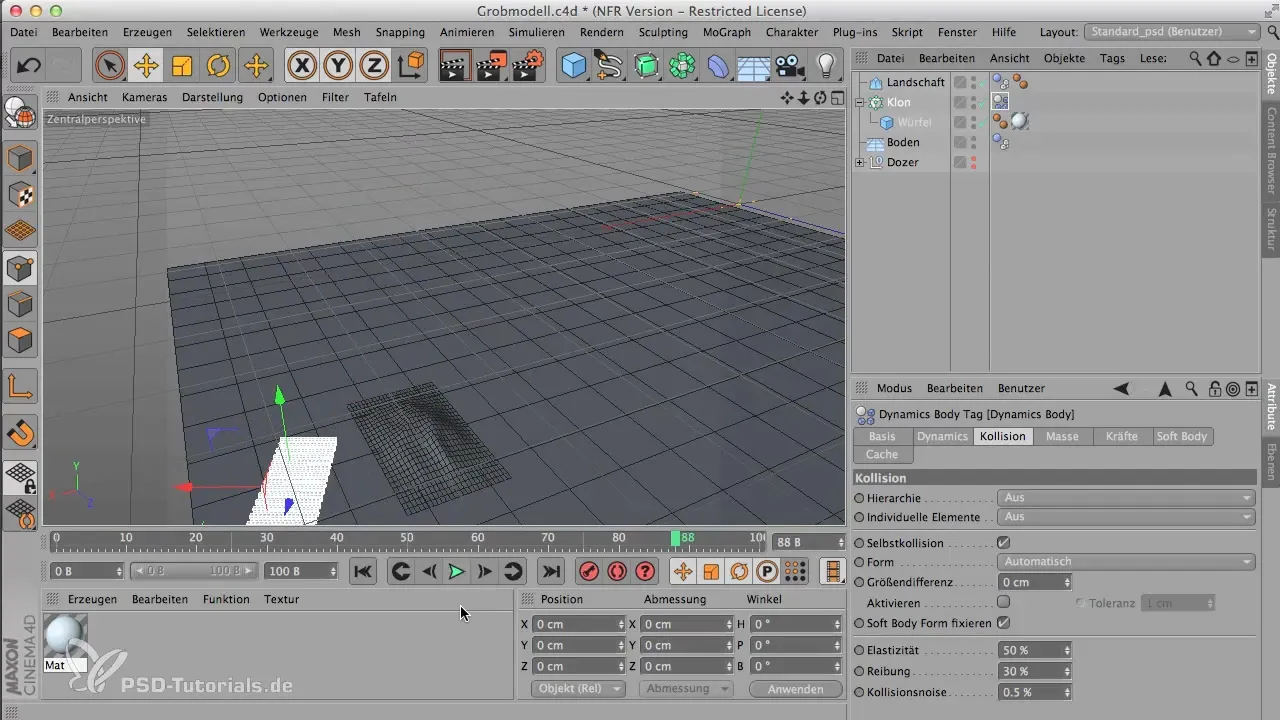Open the Objekt (Rel) dropdown

point(580,689)
